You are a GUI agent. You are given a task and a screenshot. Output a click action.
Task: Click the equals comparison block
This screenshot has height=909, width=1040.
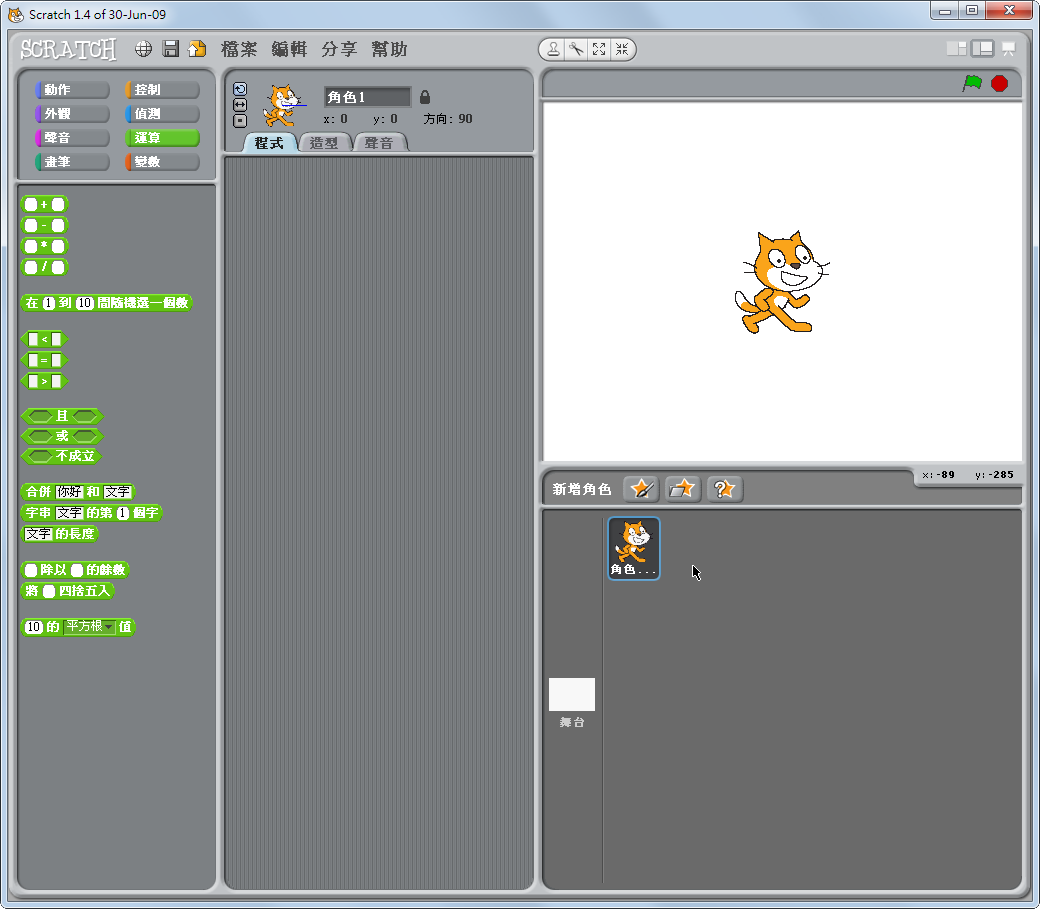coord(44,360)
